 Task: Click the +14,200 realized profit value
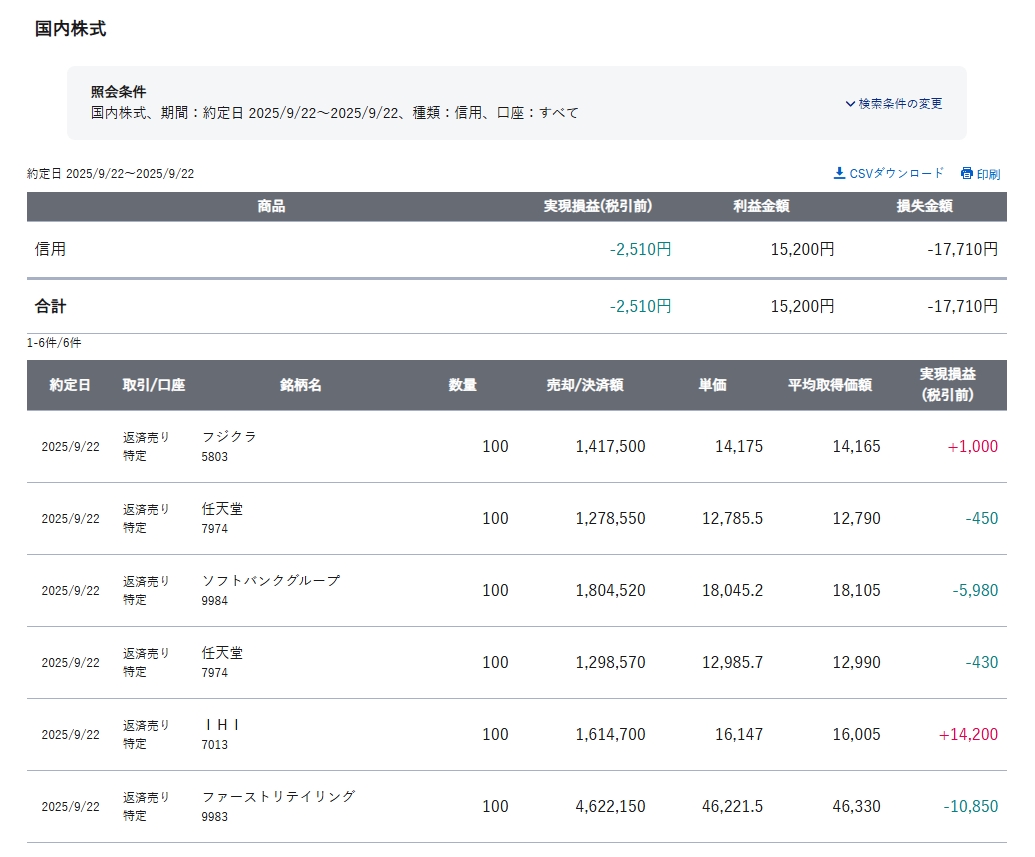pyautogui.click(x=968, y=735)
